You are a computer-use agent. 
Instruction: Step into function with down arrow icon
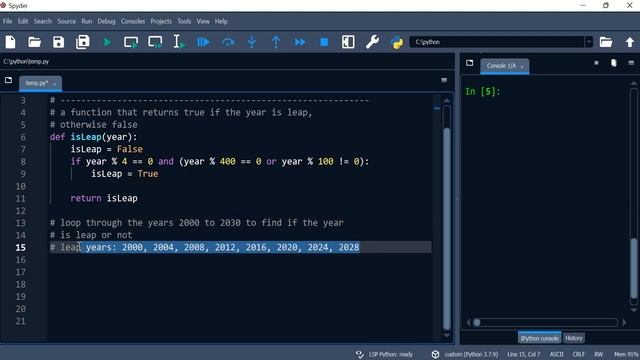[x=252, y=42]
